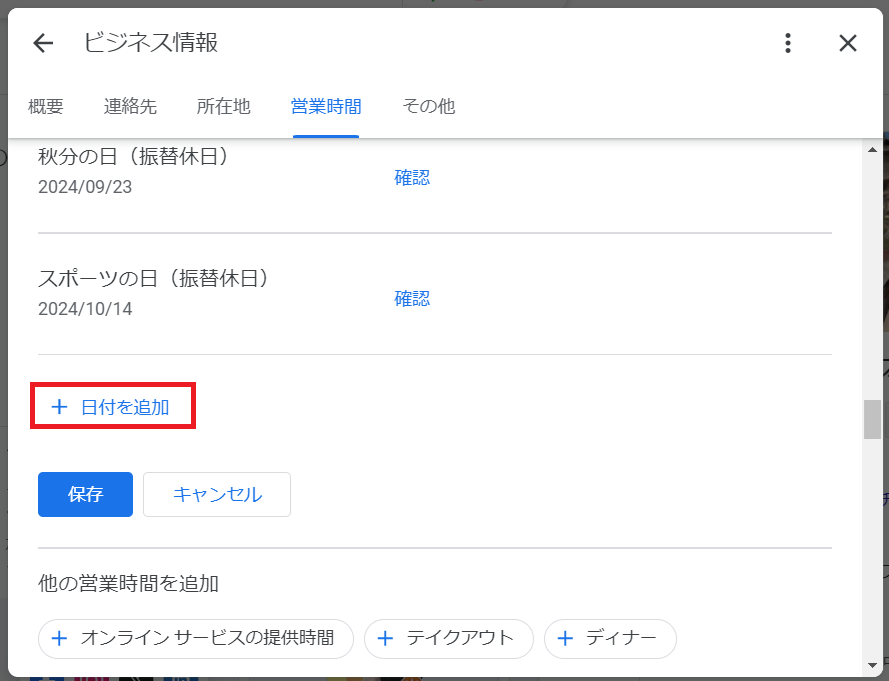The width and height of the screenshot is (889, 681).
Task: Click 確認 for 秋分の日（振替休日）
Action: click(412, 178)
